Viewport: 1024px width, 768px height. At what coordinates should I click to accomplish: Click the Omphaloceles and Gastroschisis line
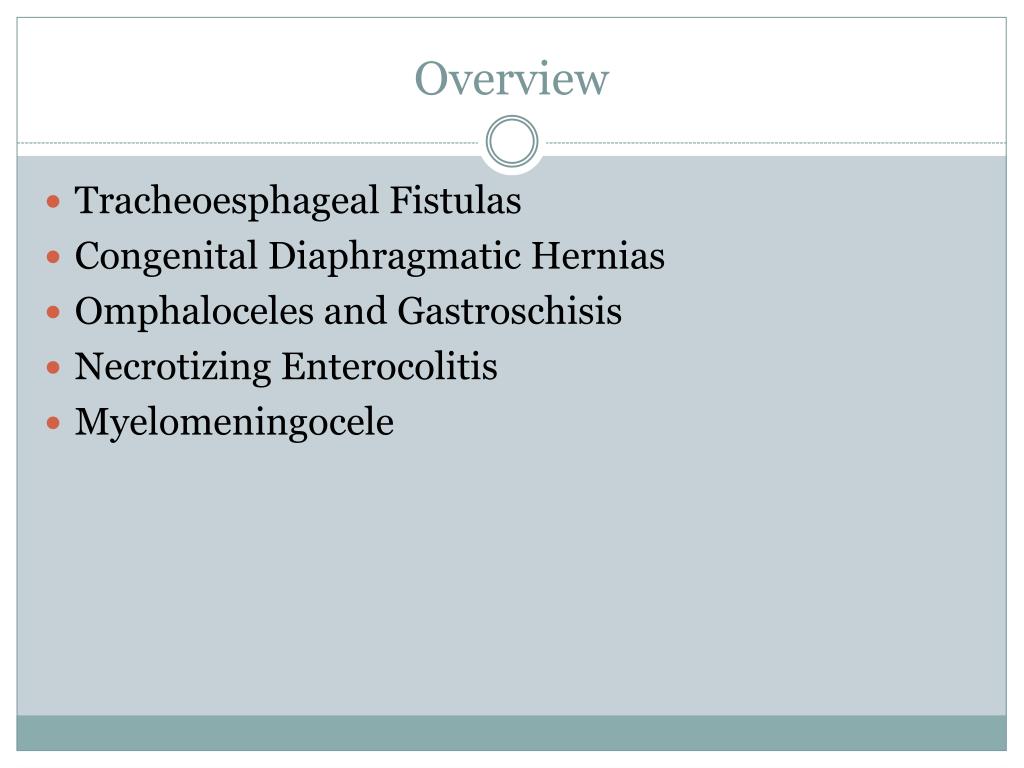tap(348, 312)
